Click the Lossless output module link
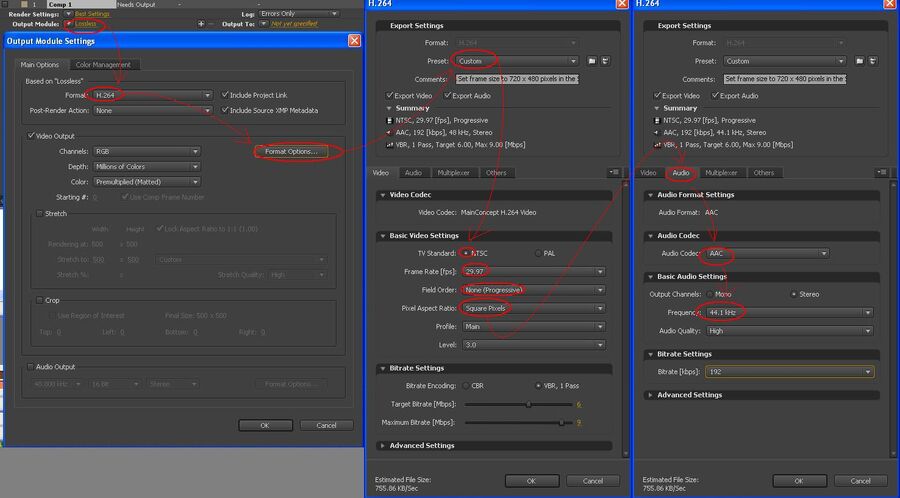The width and height of the screenshot is (900, 498). pyautogui.click(x=86, y=24)
